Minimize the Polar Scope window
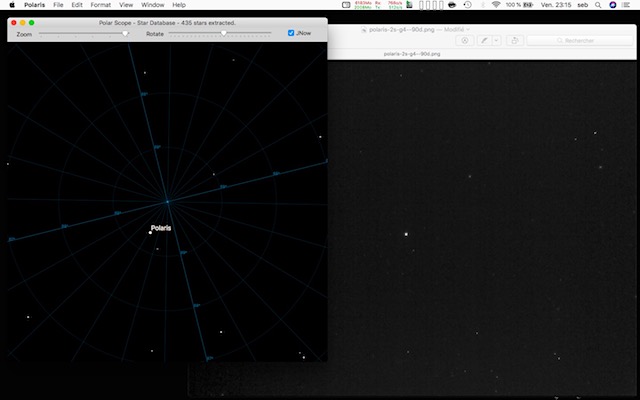Image resolution: width=640 pixels, height=400 pixels. coord(22,23)
